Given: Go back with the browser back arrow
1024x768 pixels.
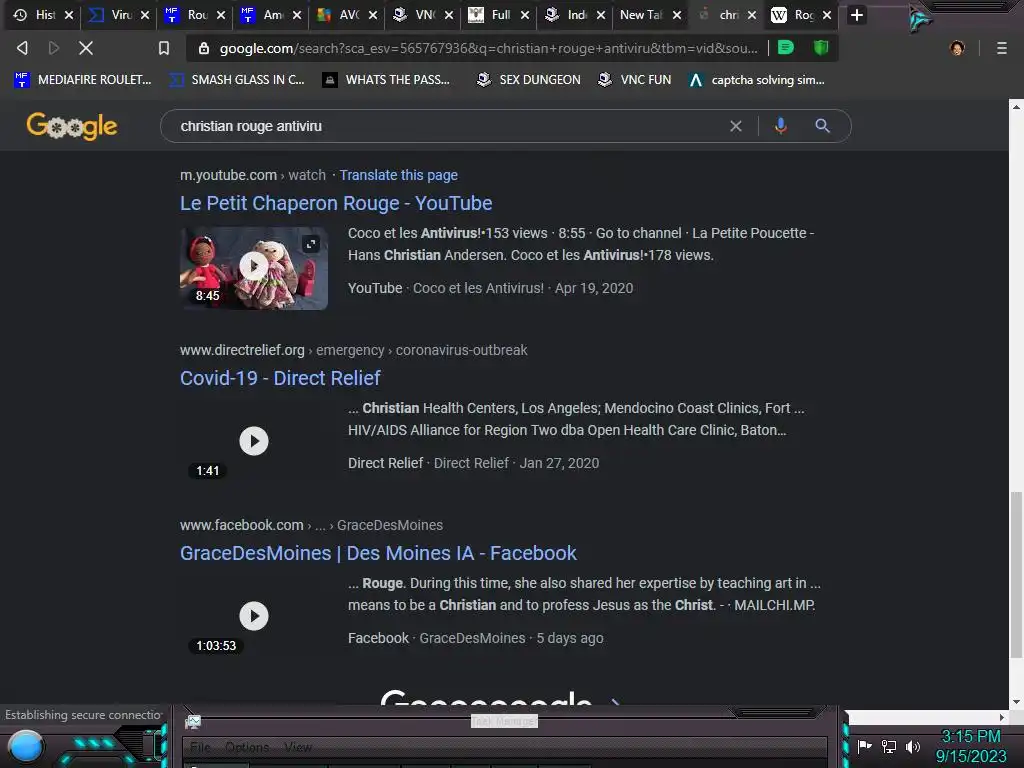Looking at the screenshot, I should point(22,48).
